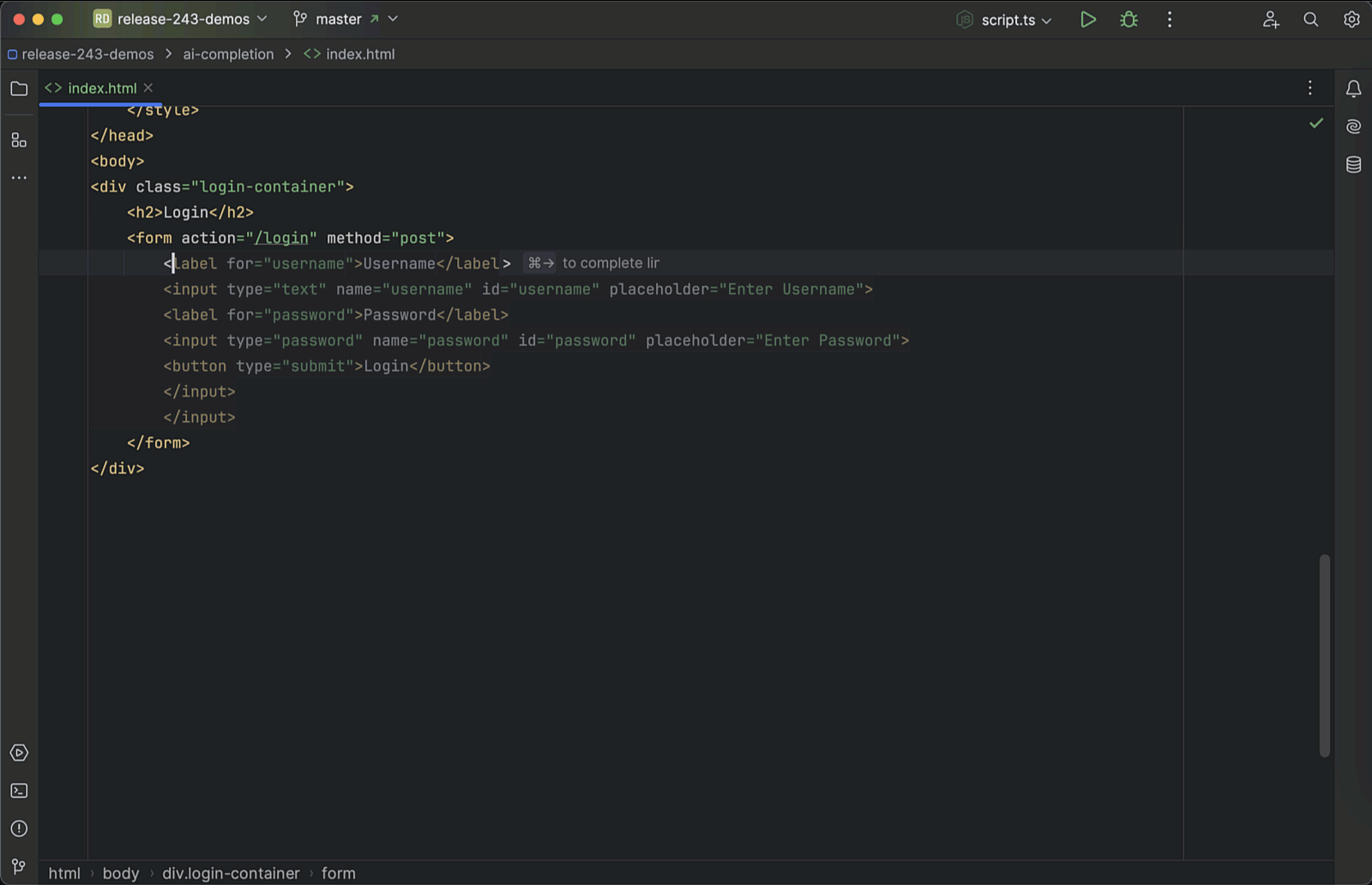Open the master branch dropdown
Screen dimensions: 1372x885
pyautogui.click(x=346, y=19)
